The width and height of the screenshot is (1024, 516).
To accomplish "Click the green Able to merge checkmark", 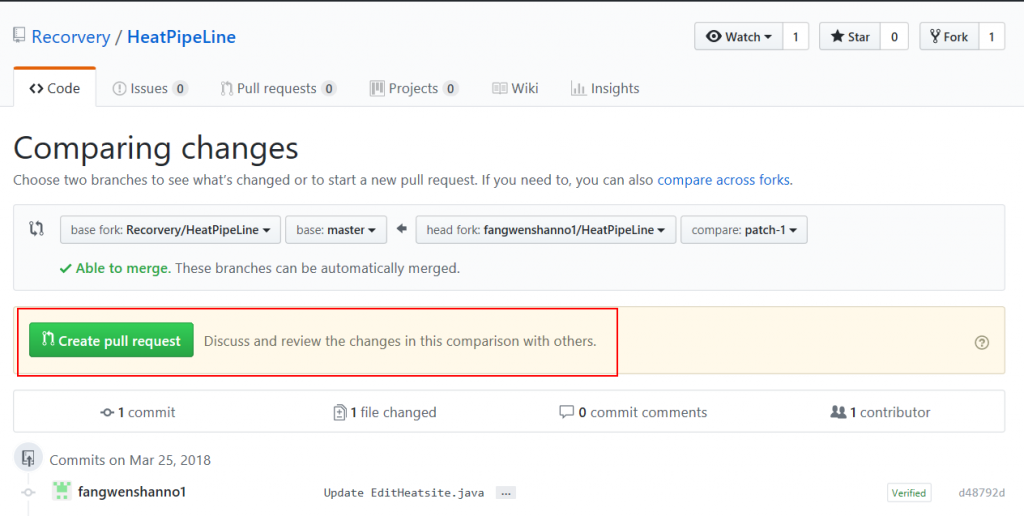I will pos(65,268).
